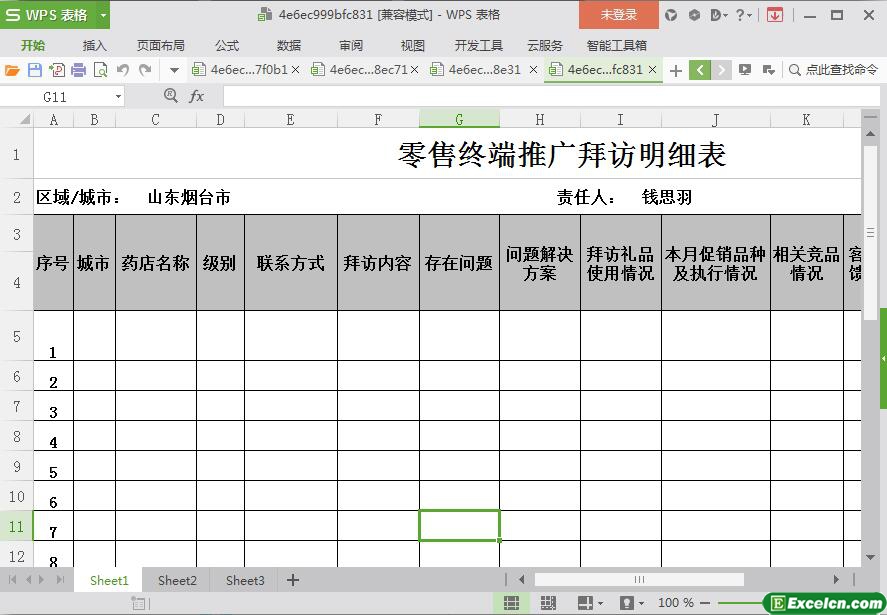This screenshot has width=887, height=615.
Task: Click the window arrange dropdown icon
Action: click(x=768, y=70)
